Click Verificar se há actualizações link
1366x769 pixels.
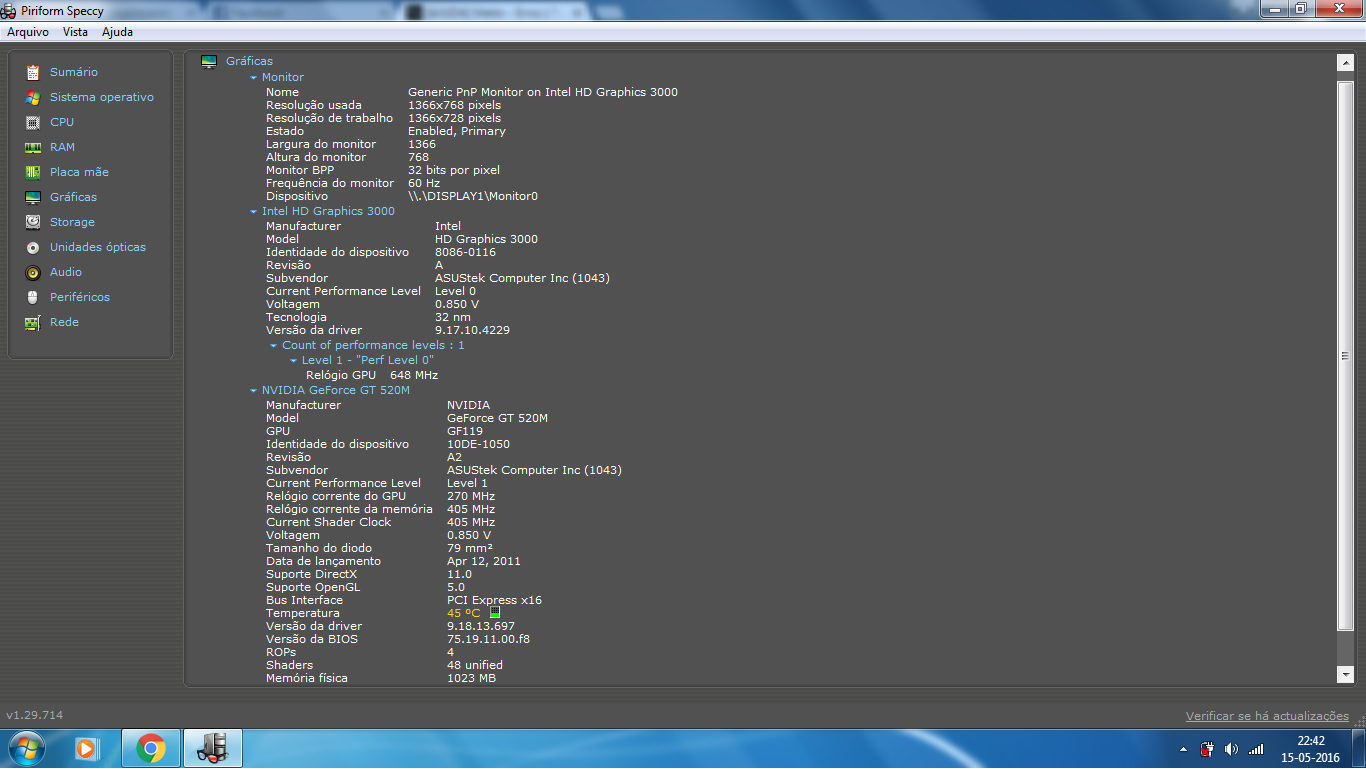click(x=1267, y=716)
